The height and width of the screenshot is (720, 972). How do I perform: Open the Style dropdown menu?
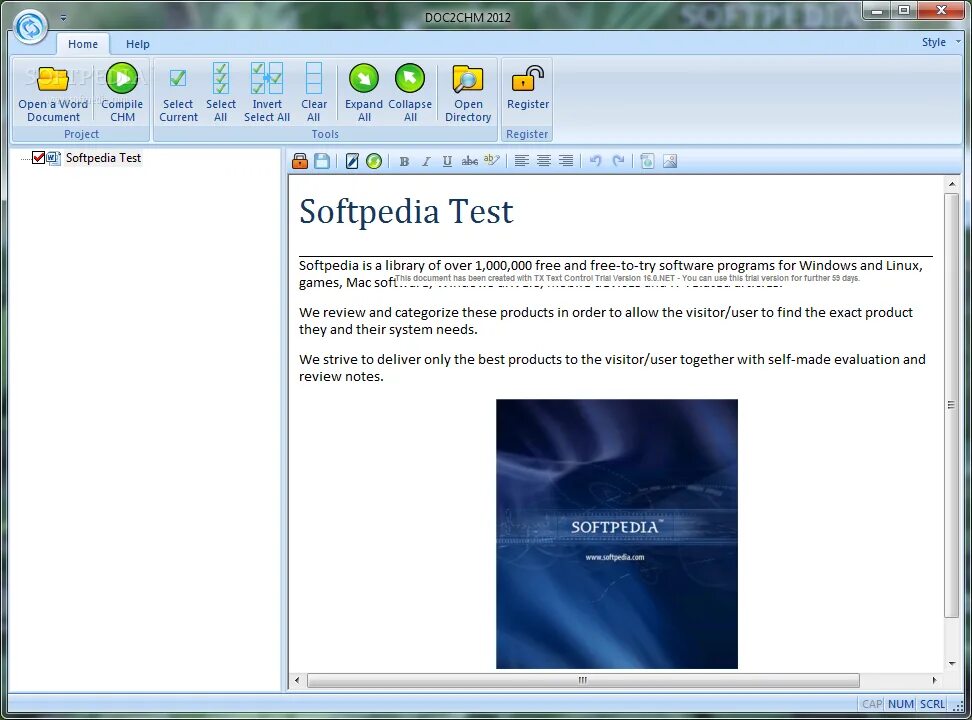[940, 42]
